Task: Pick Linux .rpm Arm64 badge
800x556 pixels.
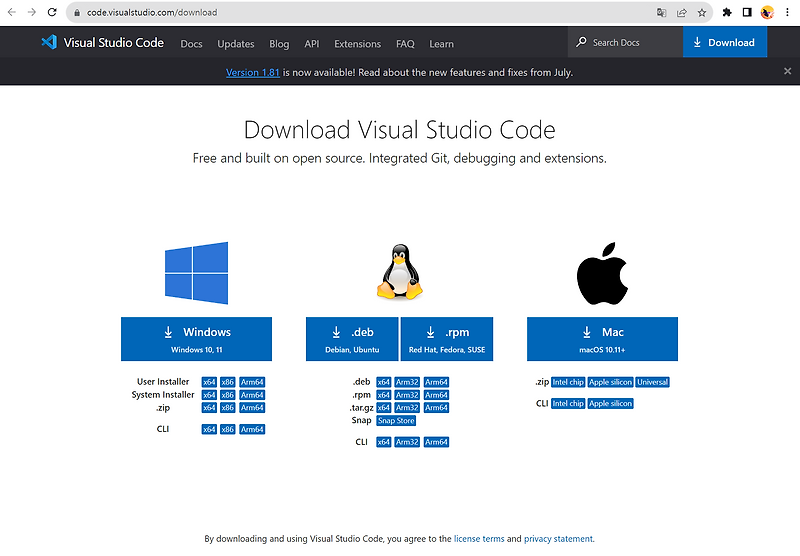Action: coord(436,395)
